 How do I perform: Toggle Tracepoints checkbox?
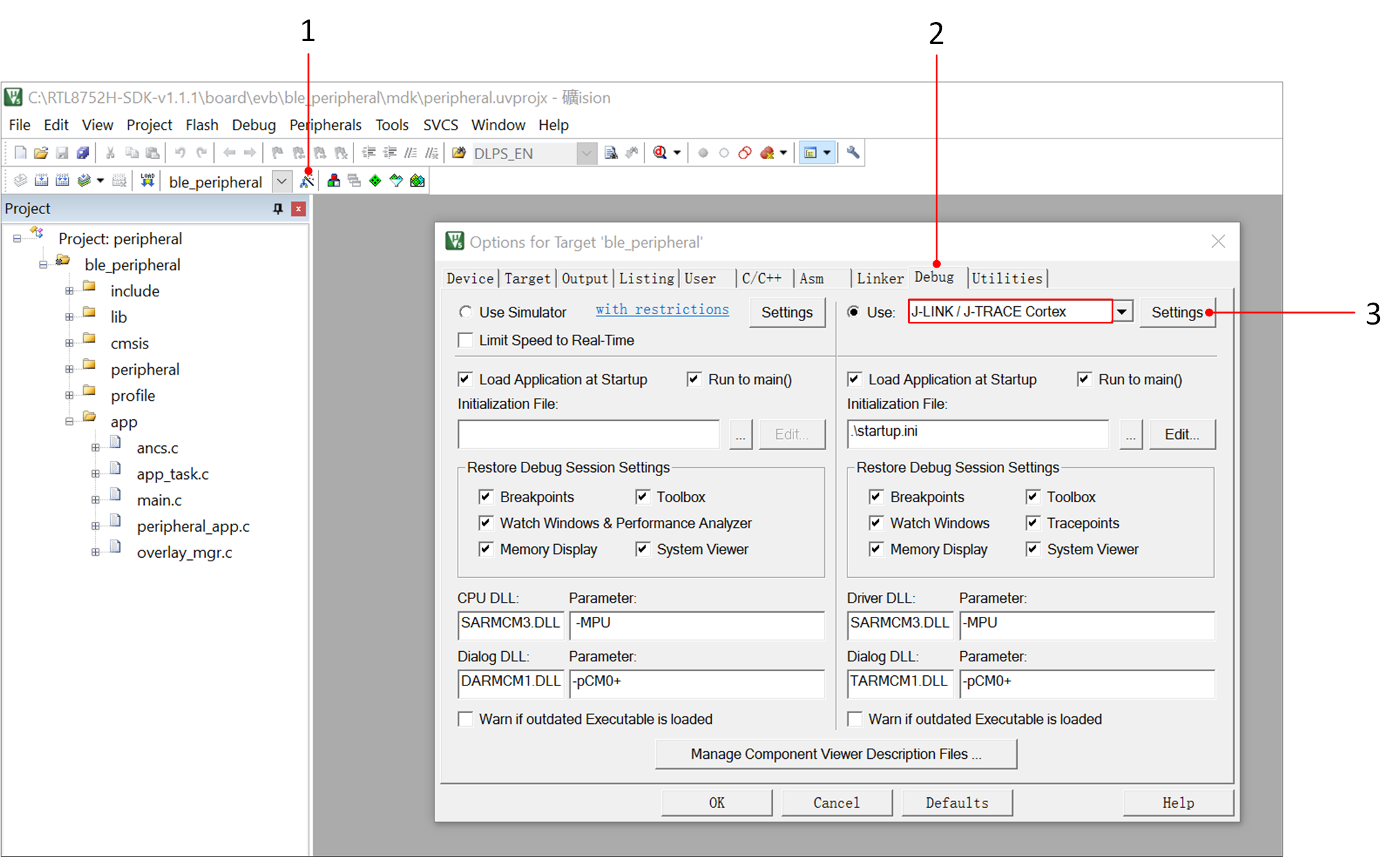point(1032,523)
